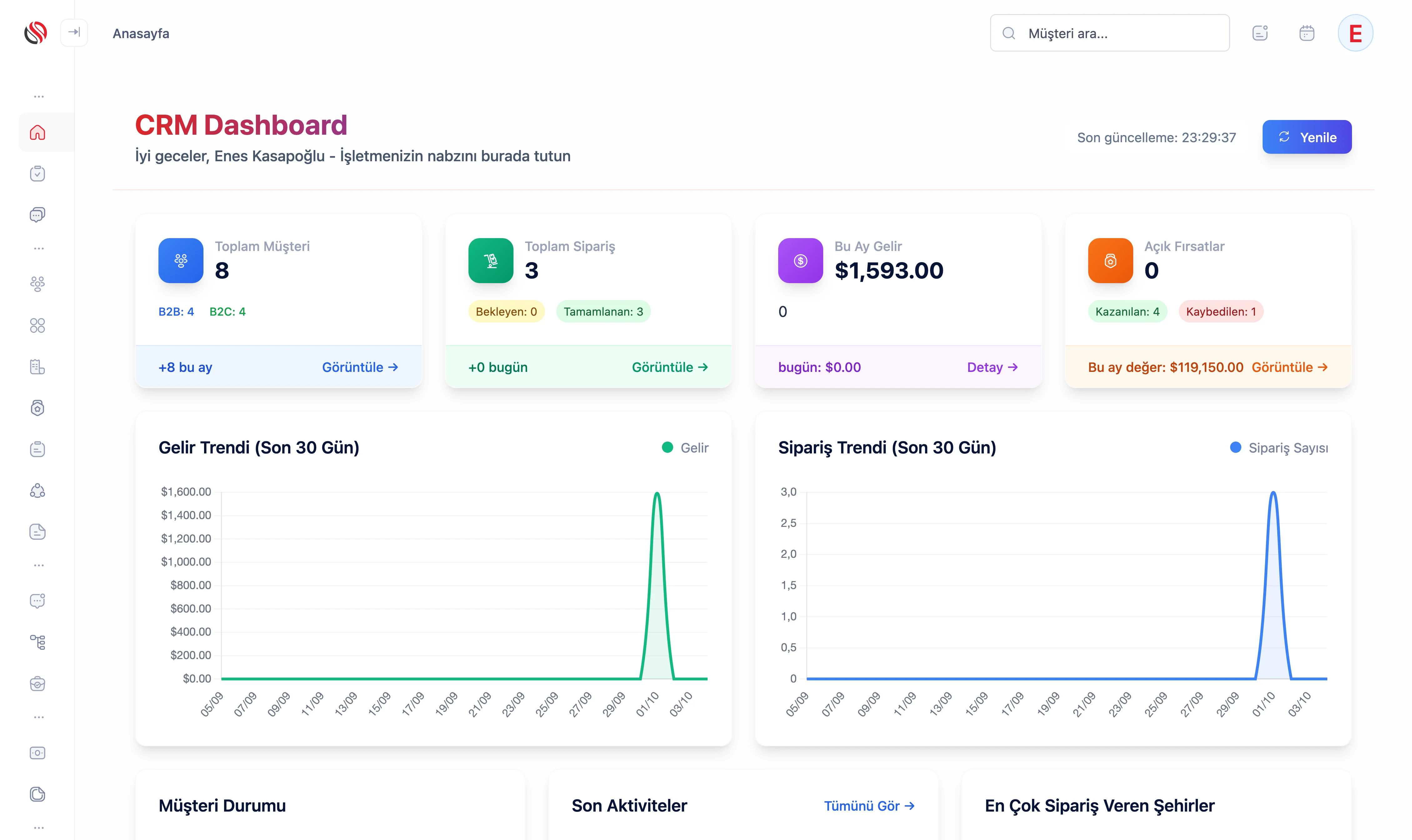
Task: Open the home icon in sidebar
Action: click(38, 132)
